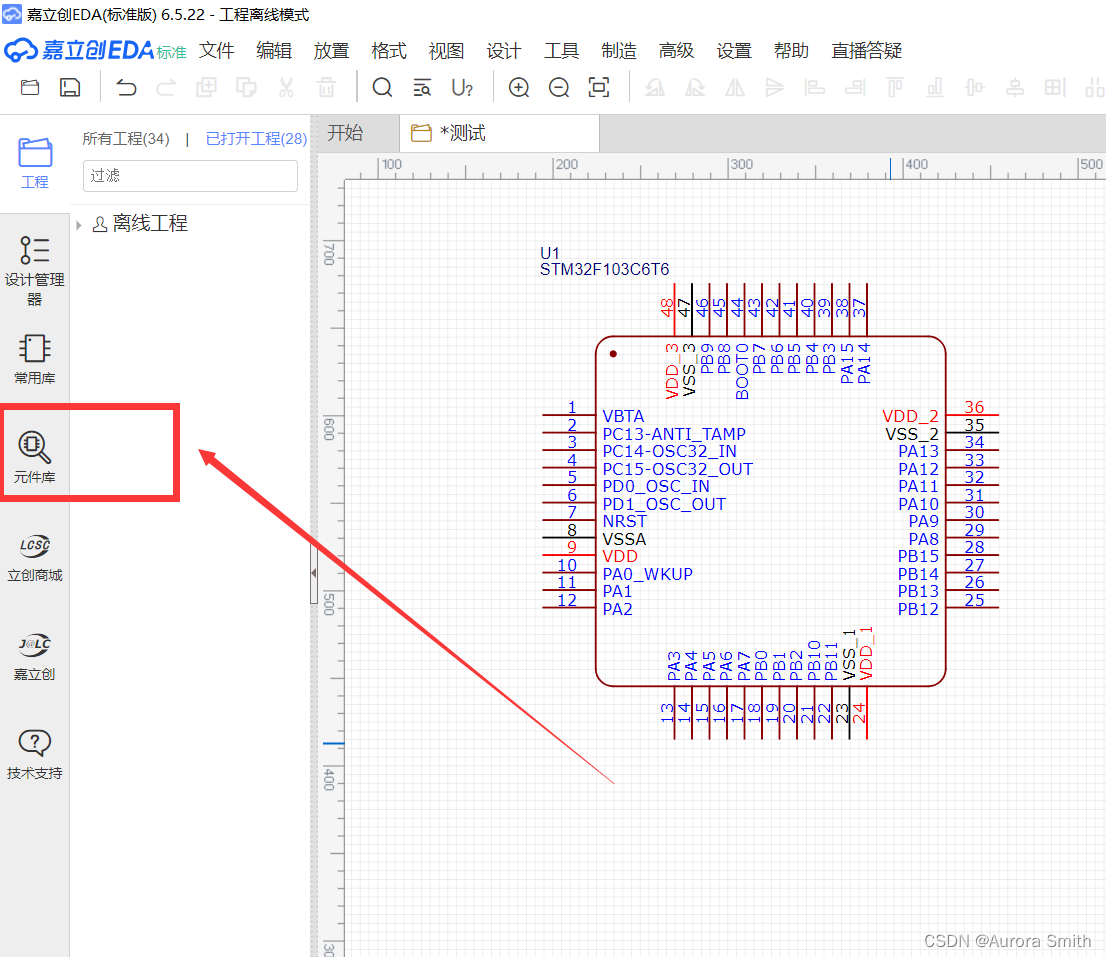Select the PB12 pin label

click(918, 609)
